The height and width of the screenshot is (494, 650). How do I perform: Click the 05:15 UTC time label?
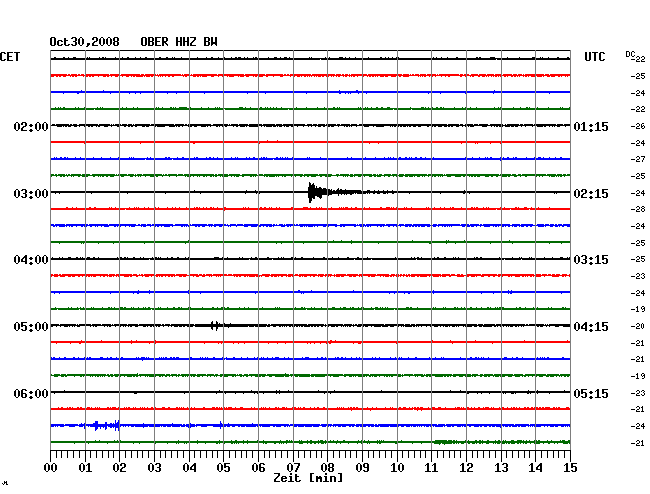591,393
